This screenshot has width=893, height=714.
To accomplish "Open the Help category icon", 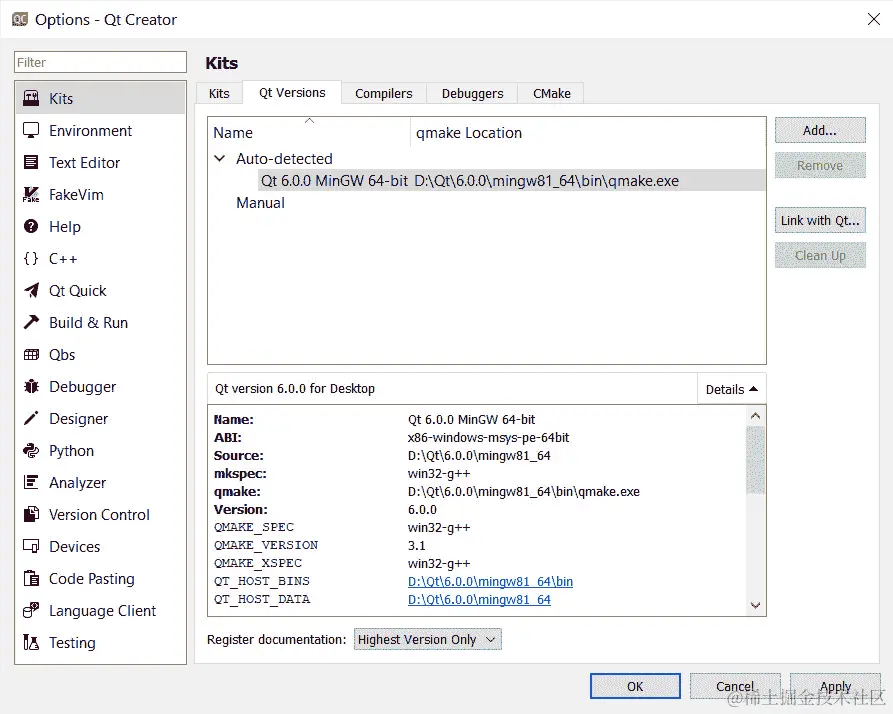I will click(31, 227).
